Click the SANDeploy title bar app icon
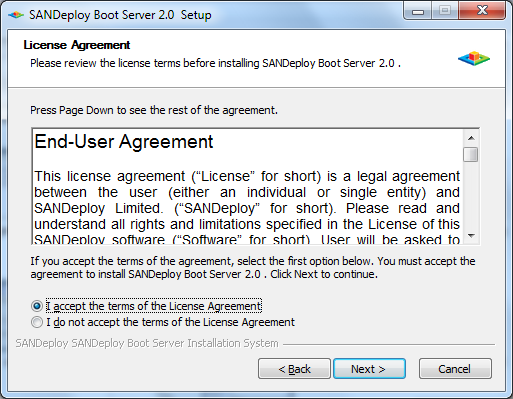513x399 pixels. coord(16,15)
